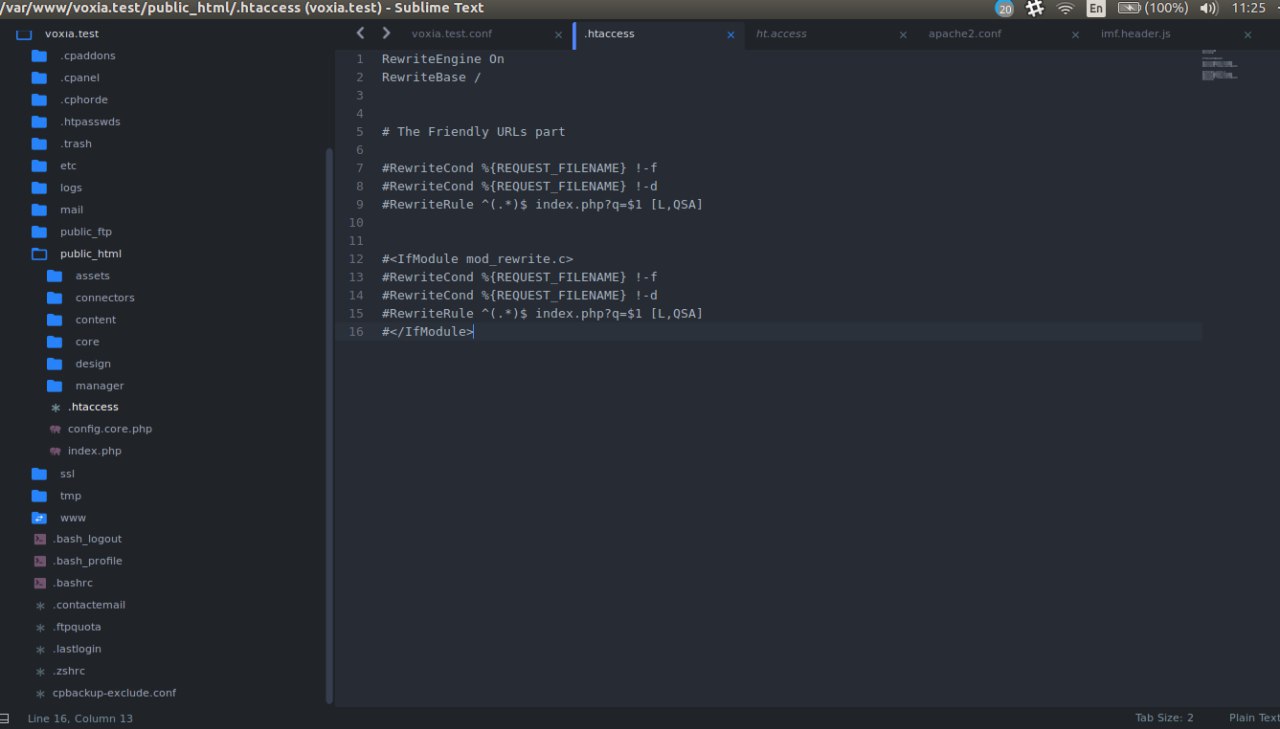Switch to the ht.access tab
The height and width of the screenshot is (729, 1280).
click(x=781, y=34)
